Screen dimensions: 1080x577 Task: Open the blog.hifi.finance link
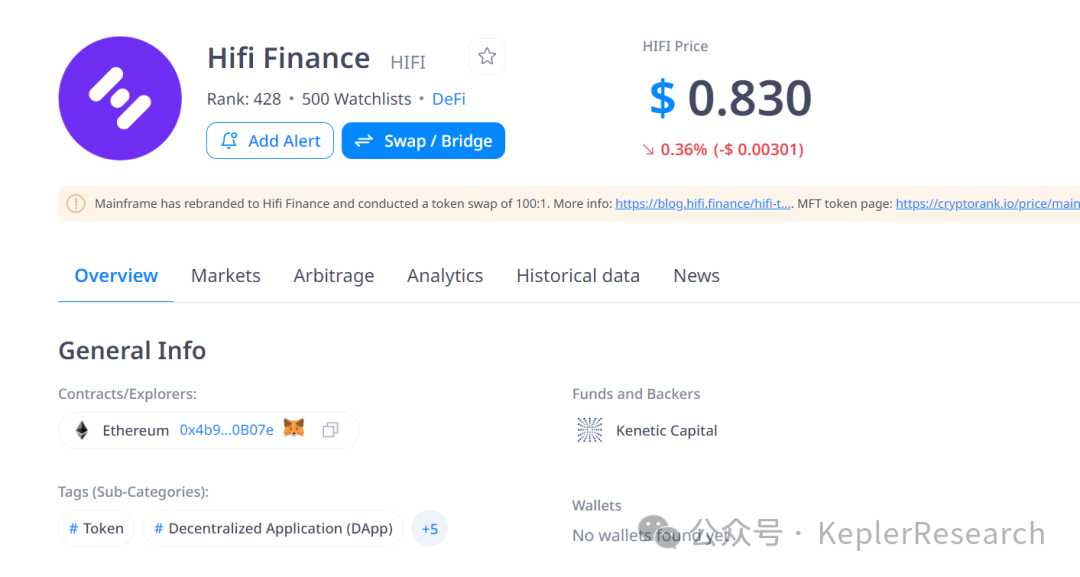pos(703,203)
